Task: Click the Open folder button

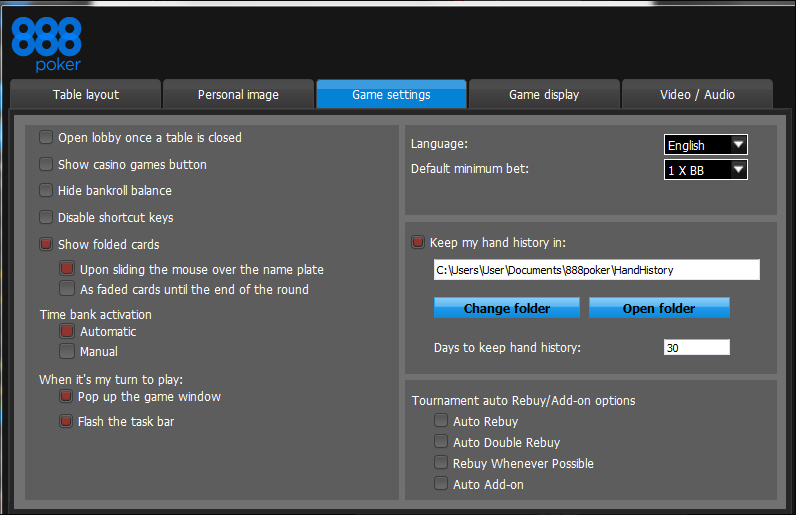Action: pos(659,308)
